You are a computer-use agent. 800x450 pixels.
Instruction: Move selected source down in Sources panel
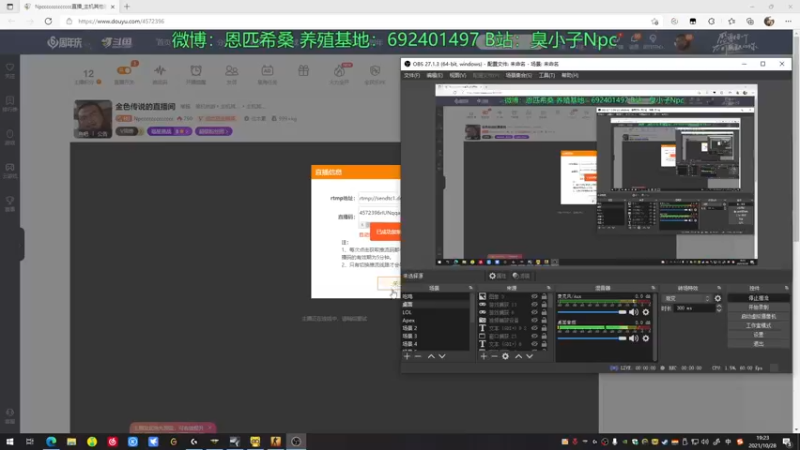[530, 356]
